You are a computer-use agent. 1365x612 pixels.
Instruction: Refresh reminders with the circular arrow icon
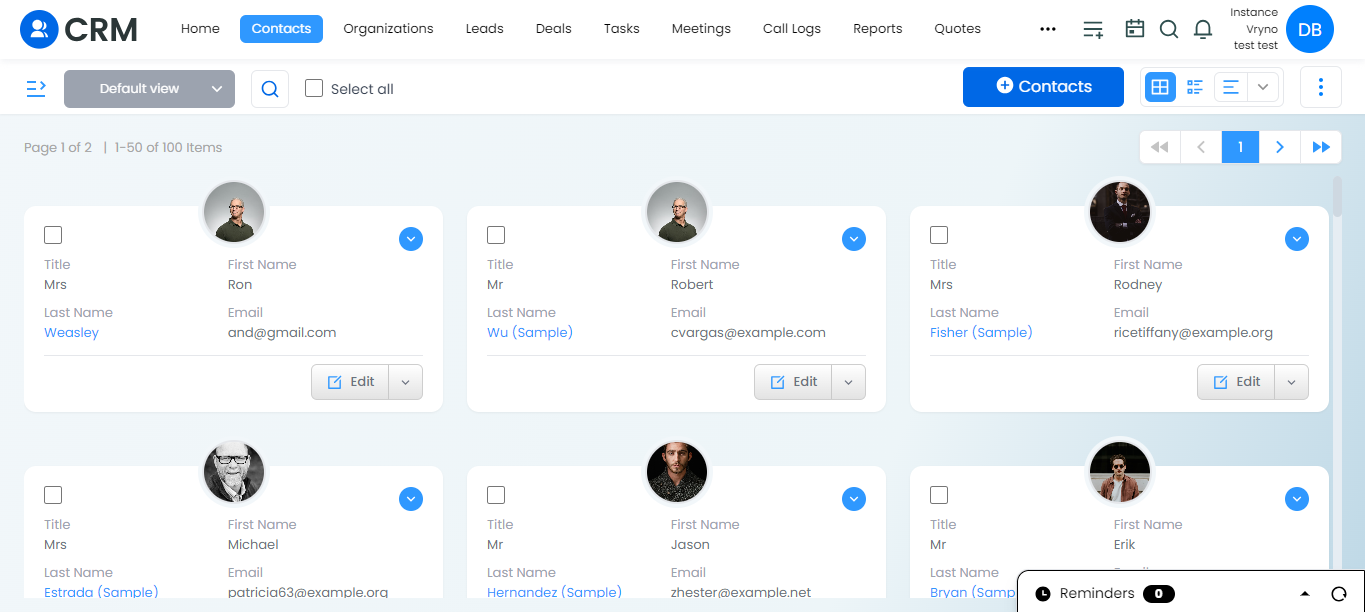pyautogui.click(x=1339, y=593)
